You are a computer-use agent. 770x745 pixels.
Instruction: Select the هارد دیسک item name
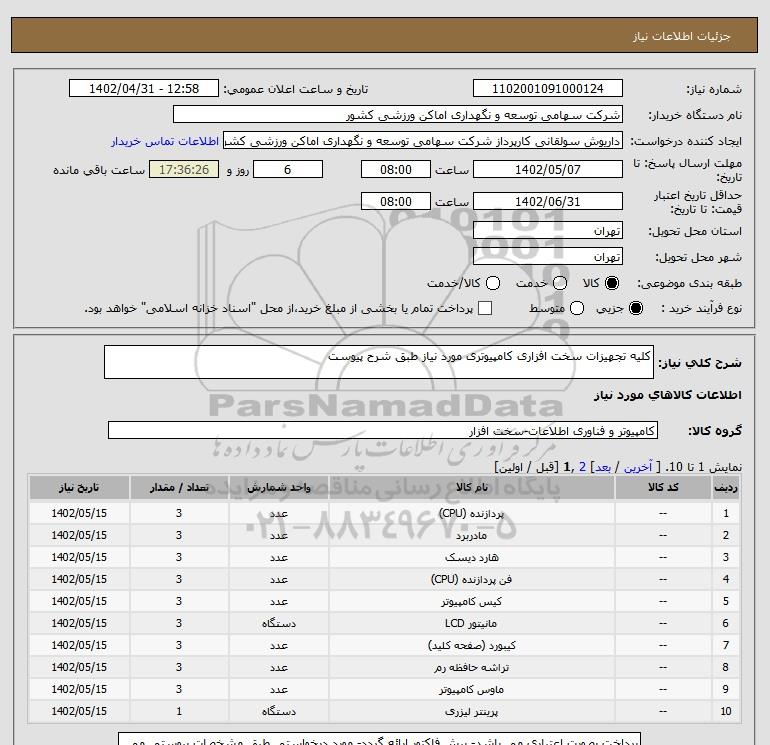click(x=471, y=557)
